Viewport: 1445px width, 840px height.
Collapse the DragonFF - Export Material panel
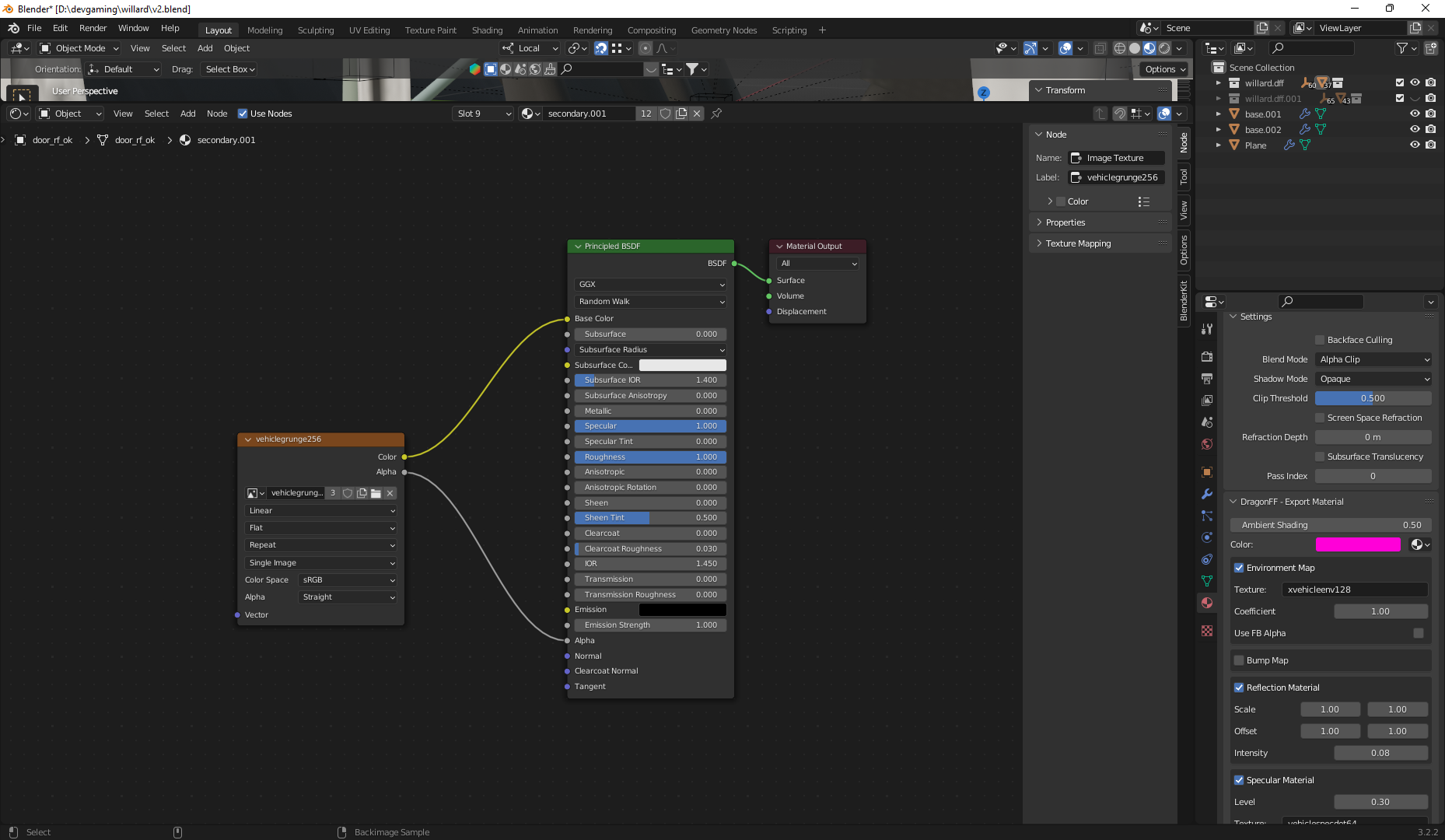click(1234, 502)
